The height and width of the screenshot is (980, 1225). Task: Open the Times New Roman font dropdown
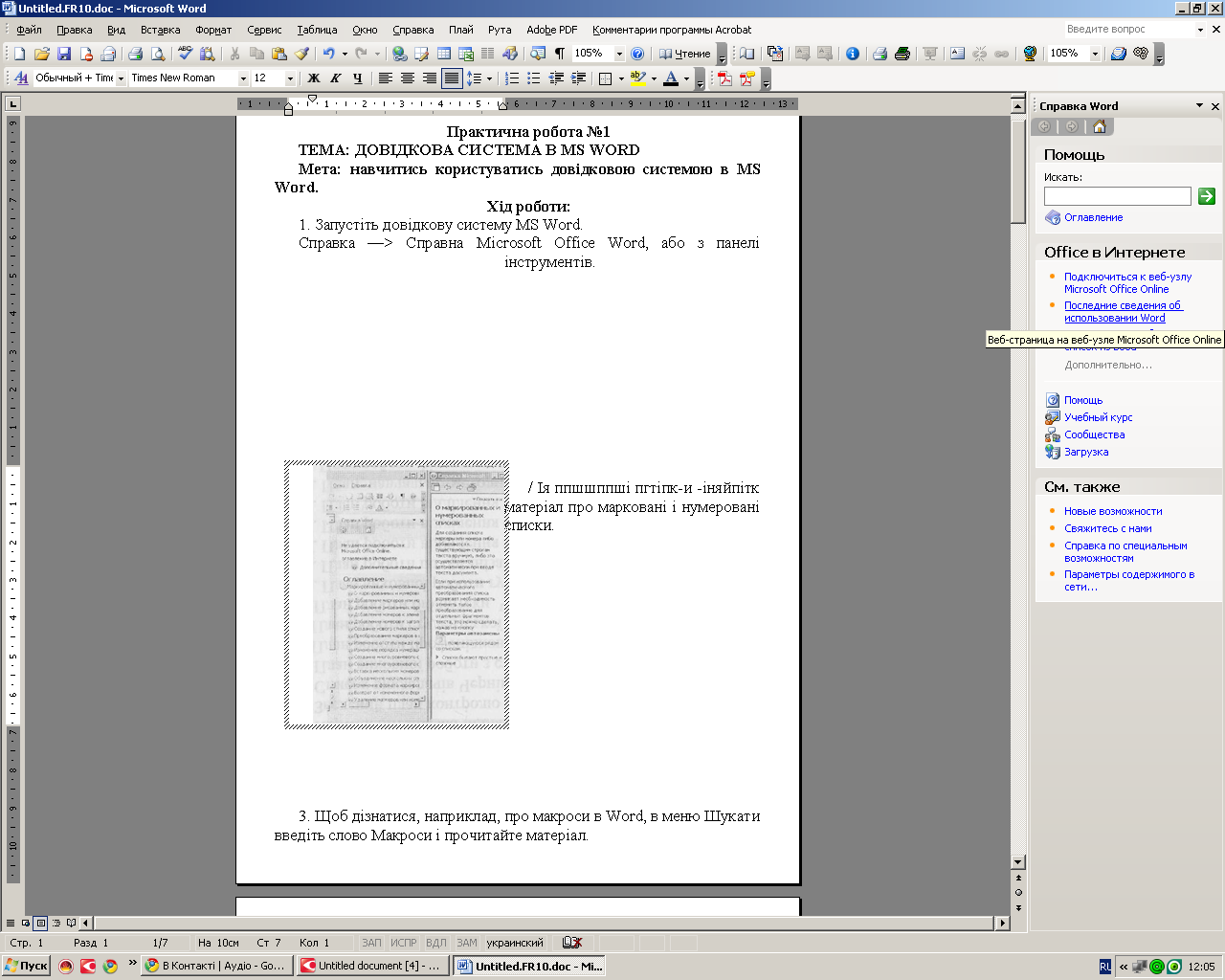point(243,78)
